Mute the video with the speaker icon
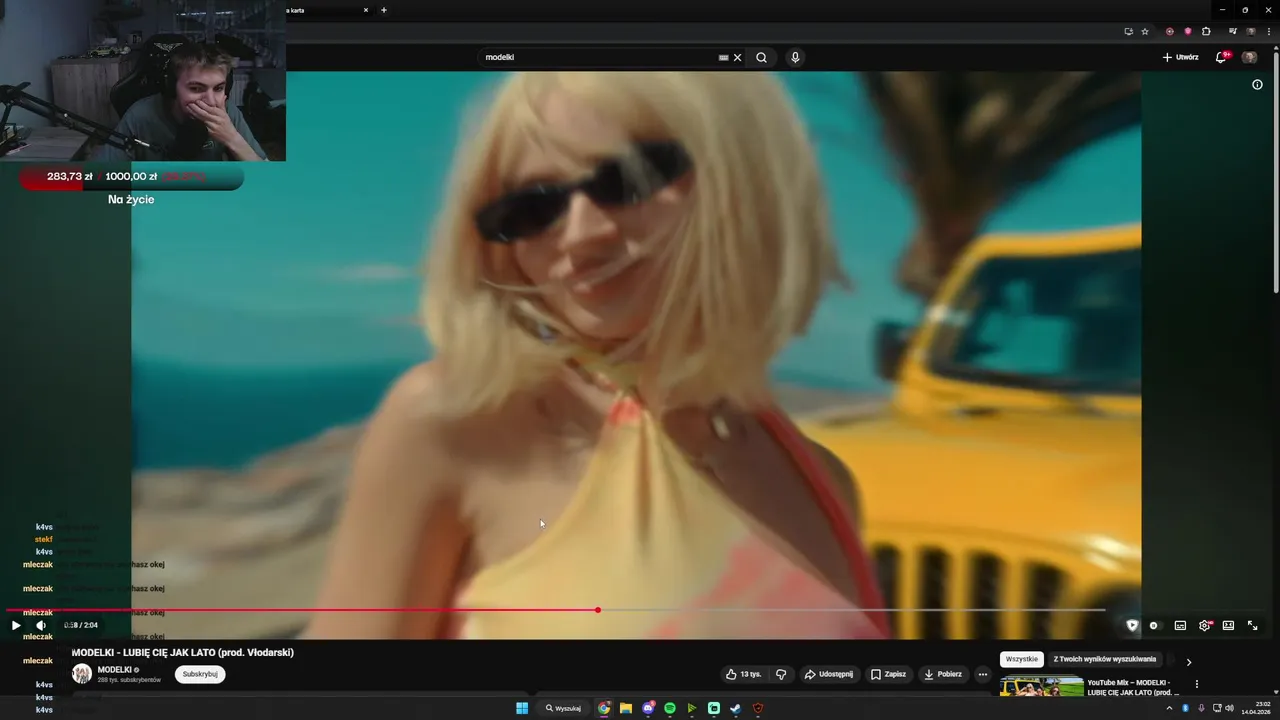The height and width of the screenshot is (720, 1280). pyautogui.click(x=41, y=625)
